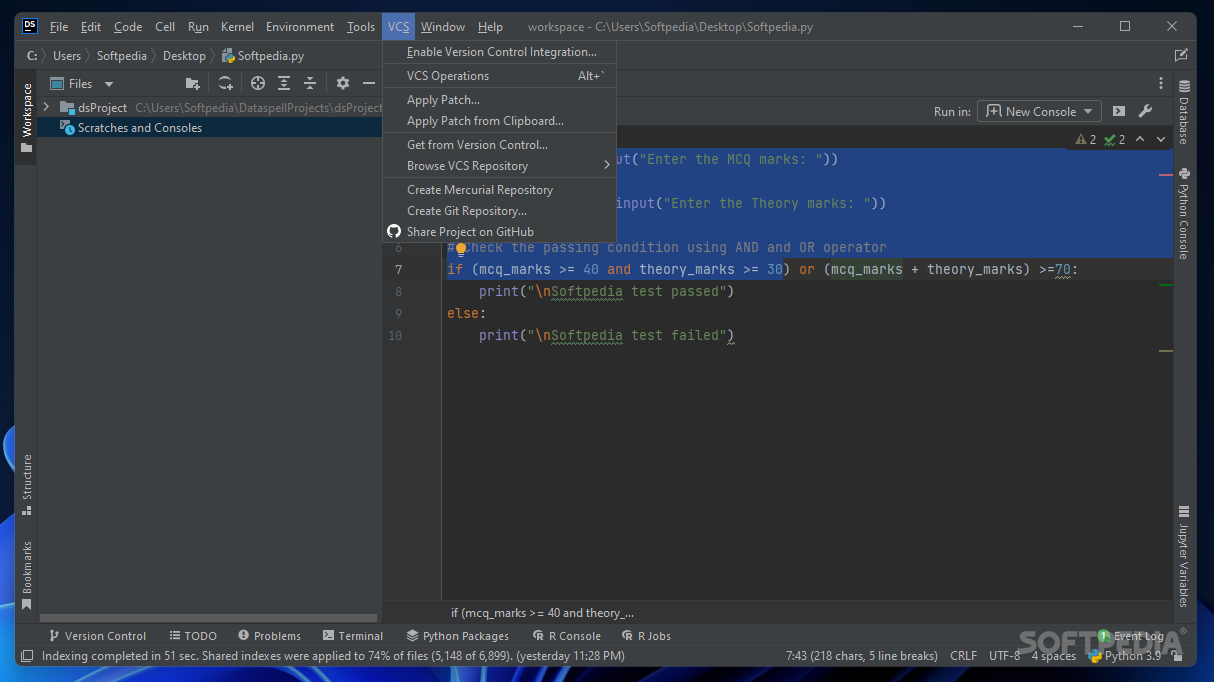Select Get from Version Control

coord(500,145)
